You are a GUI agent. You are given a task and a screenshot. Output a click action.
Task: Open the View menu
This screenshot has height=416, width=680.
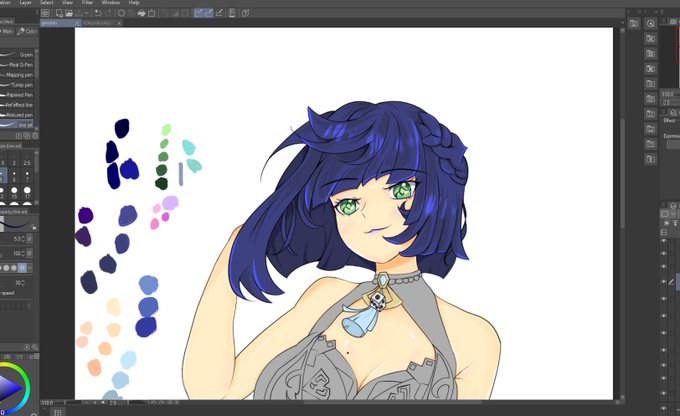[67, 2]
